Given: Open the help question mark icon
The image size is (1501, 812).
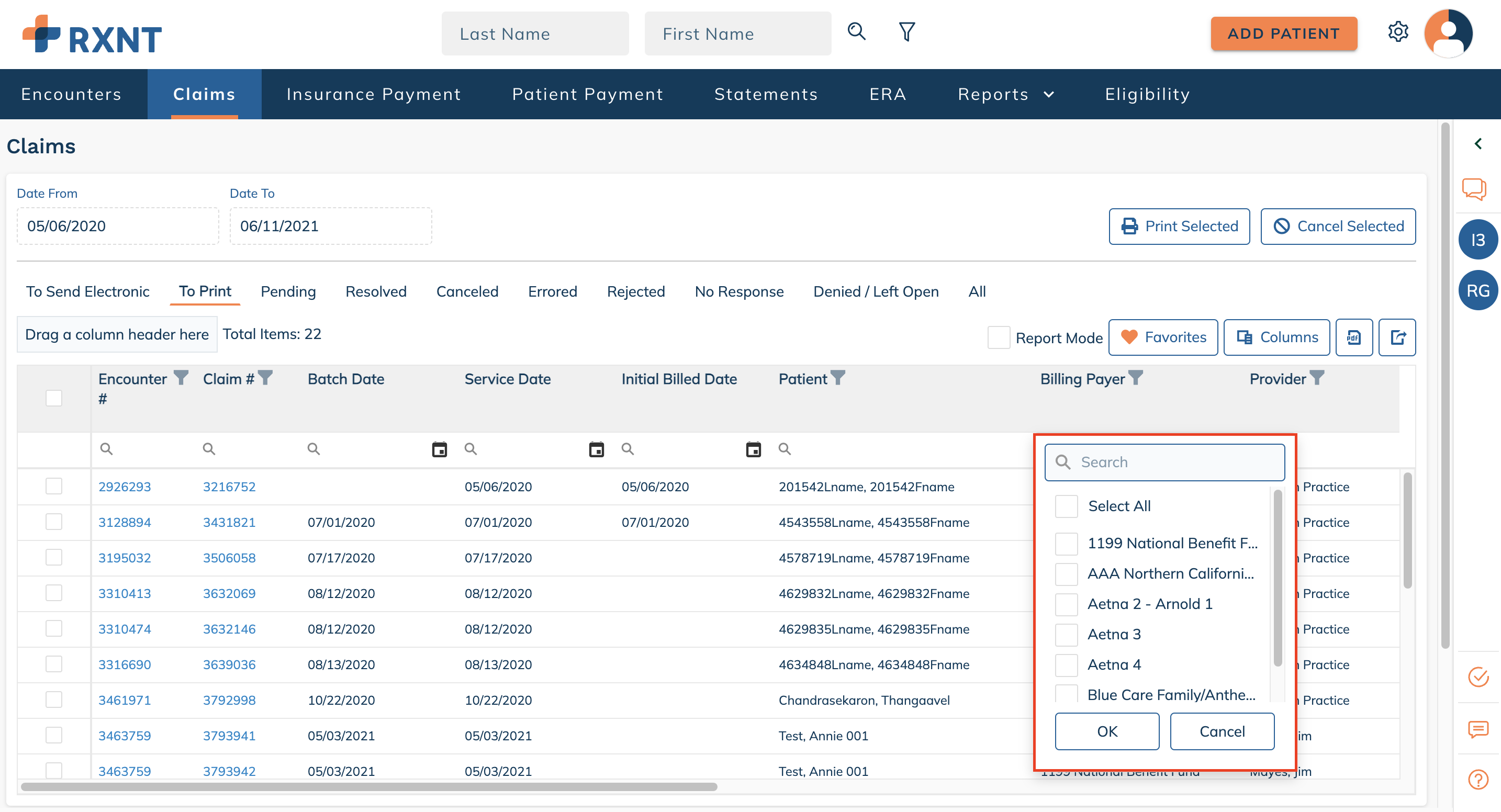Looking at the screenshot, I should pos(1478,780).
